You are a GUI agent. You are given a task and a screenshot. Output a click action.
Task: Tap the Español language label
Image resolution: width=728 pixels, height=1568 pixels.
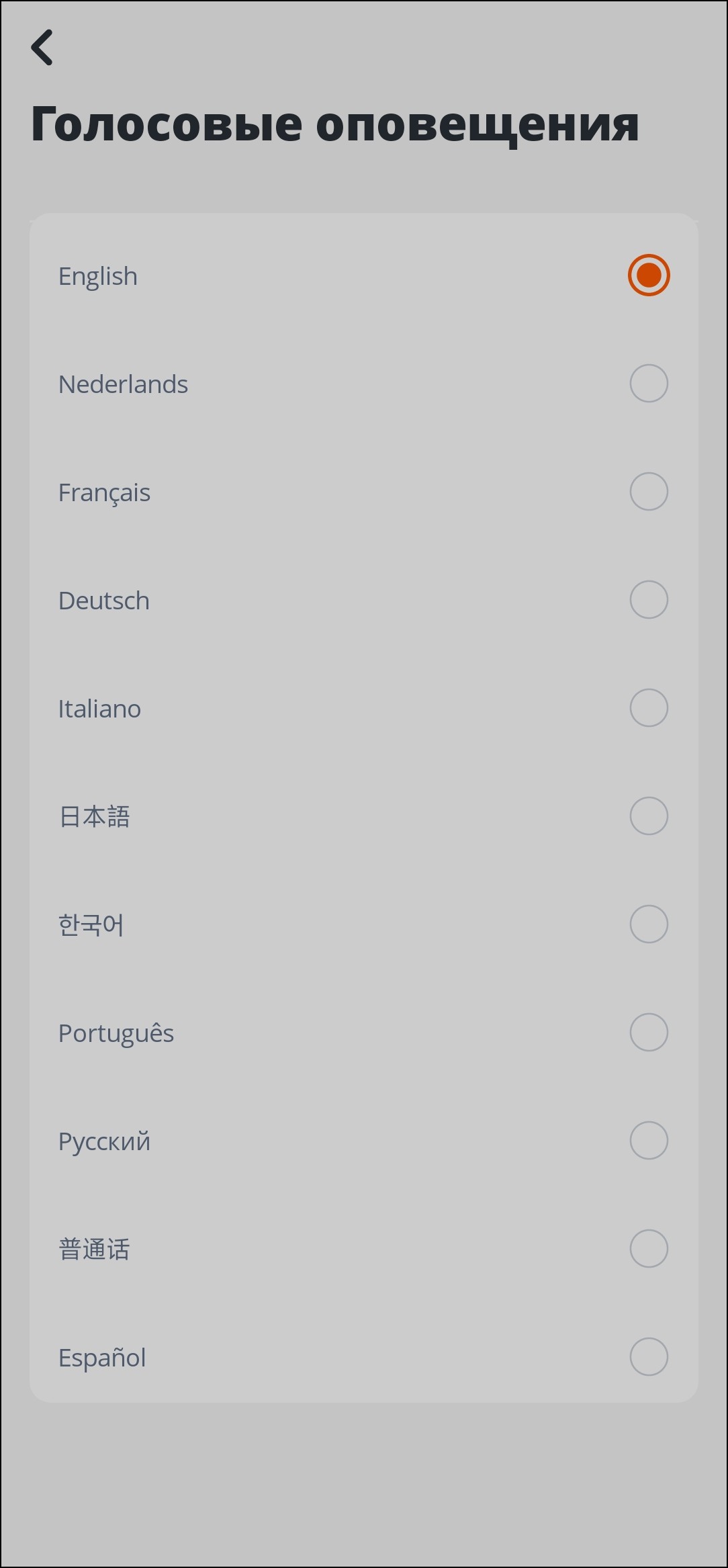point(102,1358)
